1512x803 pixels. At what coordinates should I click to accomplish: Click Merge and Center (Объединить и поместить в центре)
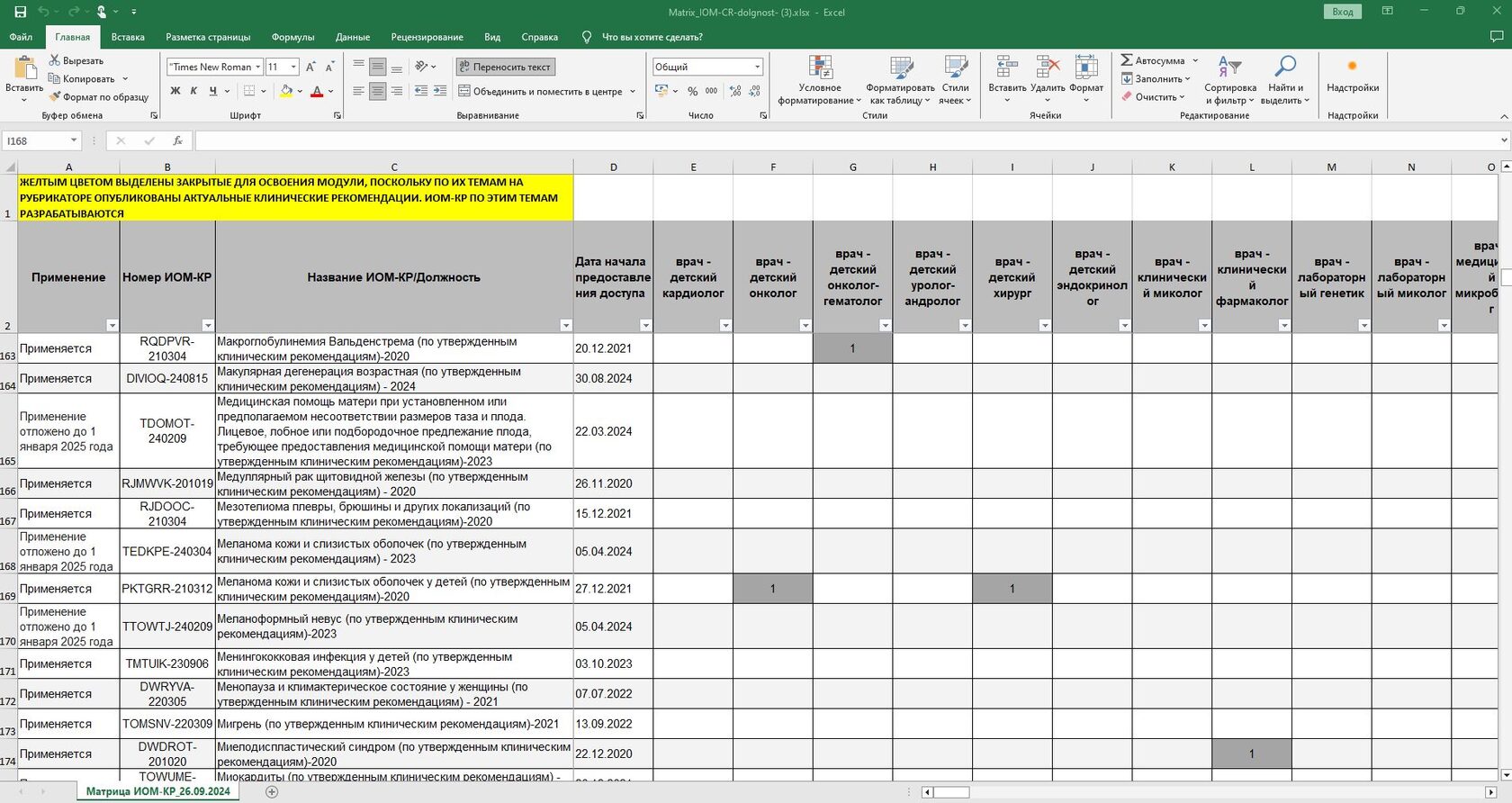(541, 91)
